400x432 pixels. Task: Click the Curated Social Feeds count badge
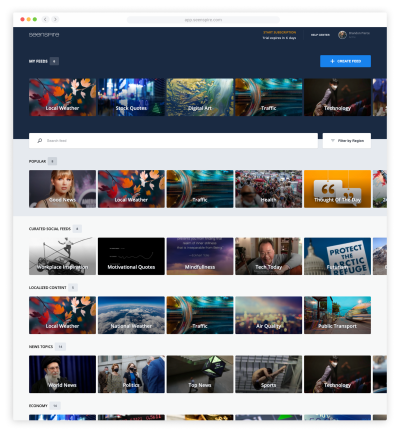[x=77, y=229]
